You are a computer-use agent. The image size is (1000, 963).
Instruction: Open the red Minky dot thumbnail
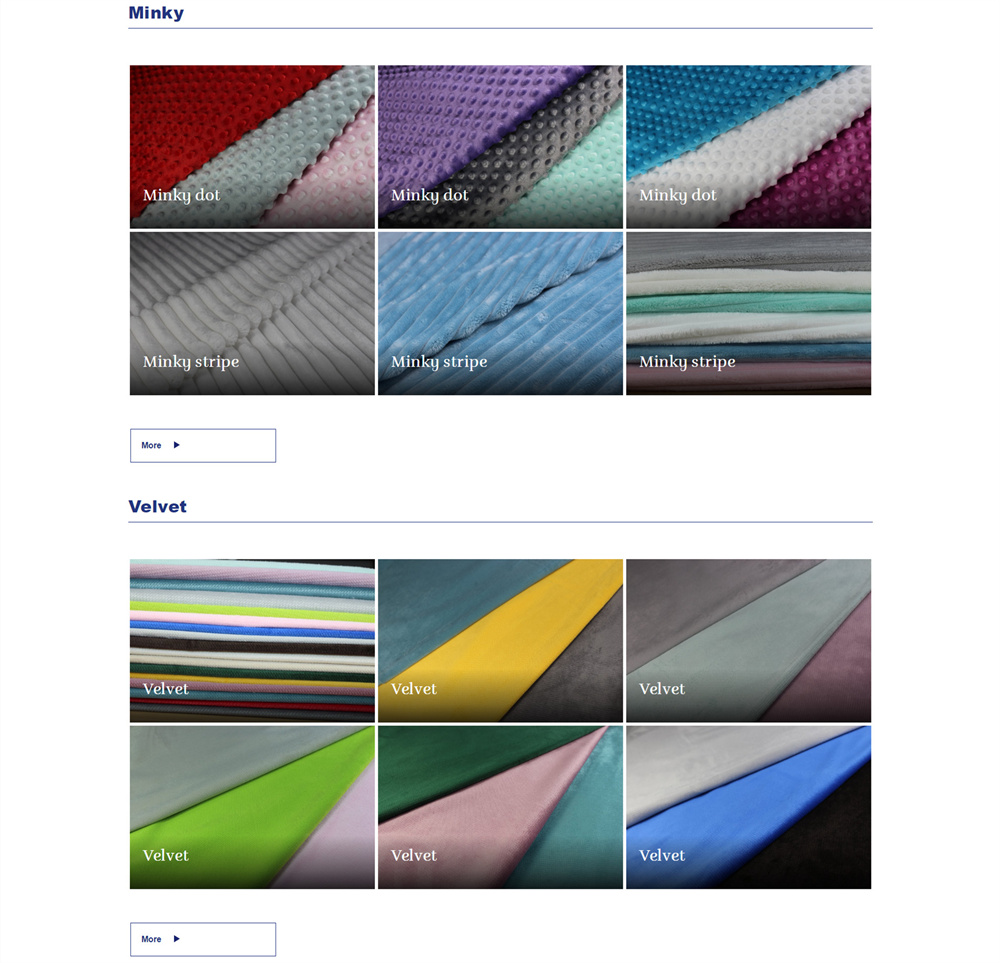pyautogui.click(x=252, y=147)
